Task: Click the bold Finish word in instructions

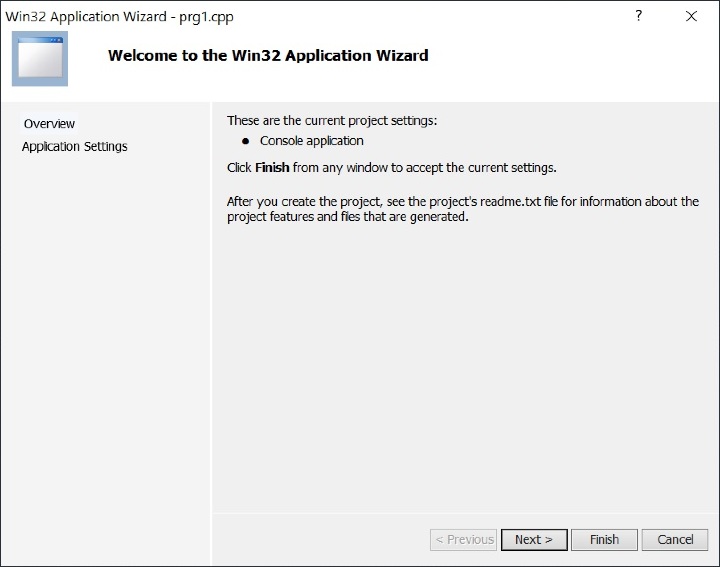Action: 272,167
